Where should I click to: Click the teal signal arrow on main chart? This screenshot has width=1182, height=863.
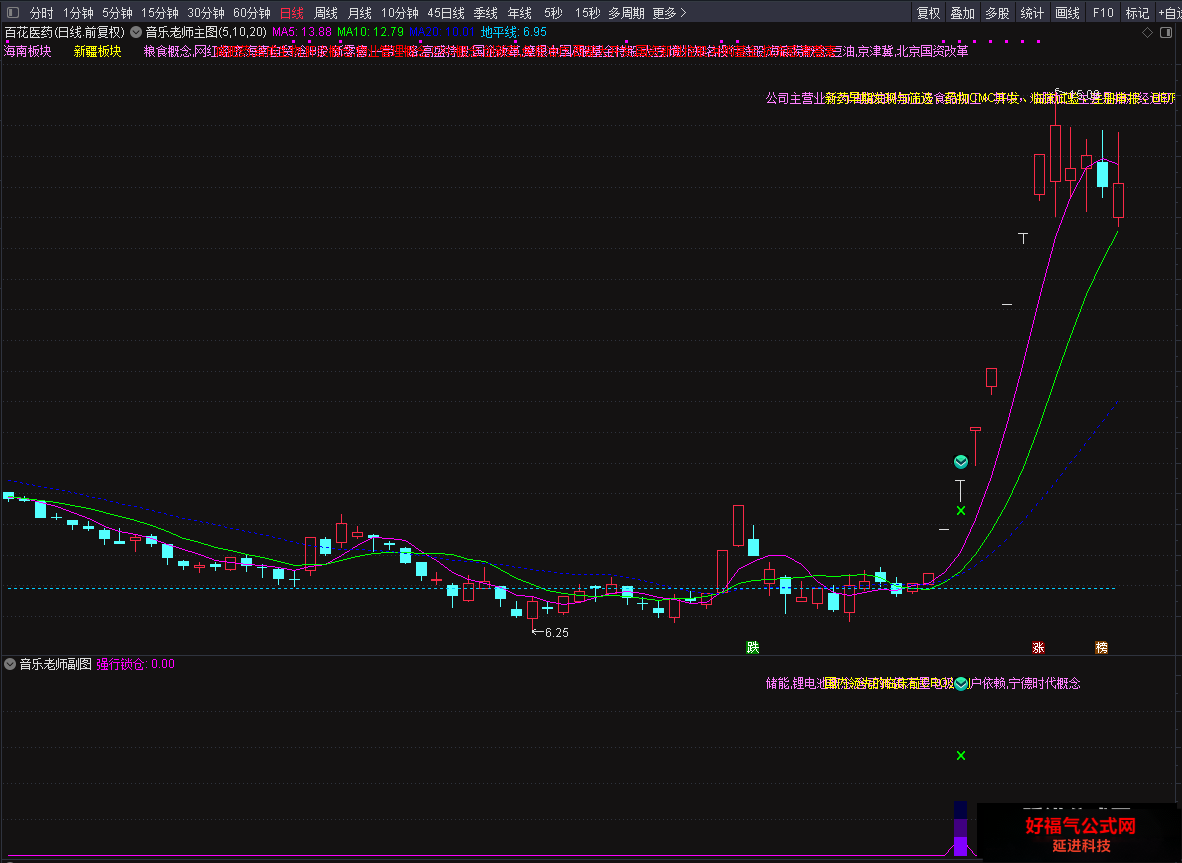[x=960, y=461]
